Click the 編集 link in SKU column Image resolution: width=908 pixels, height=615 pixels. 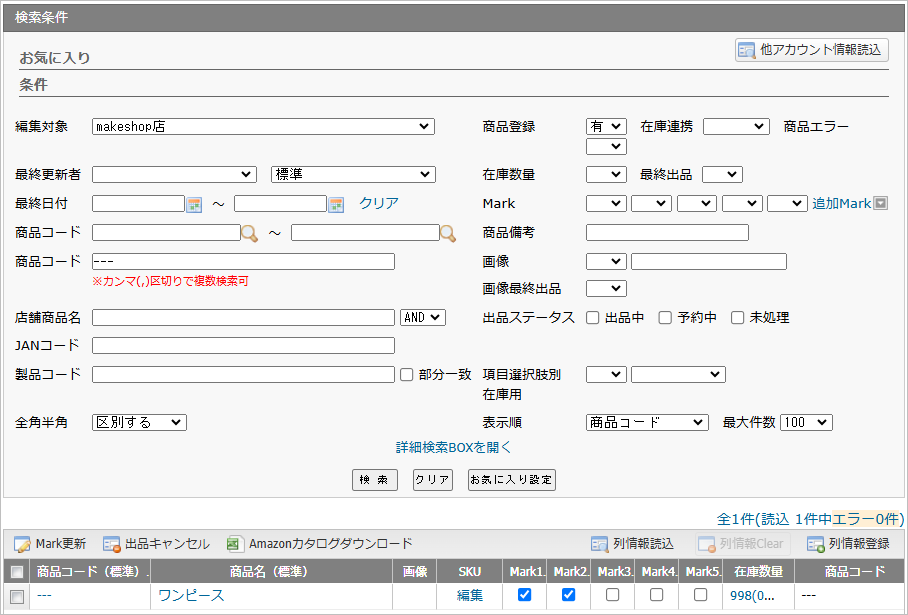pos(470,595)
